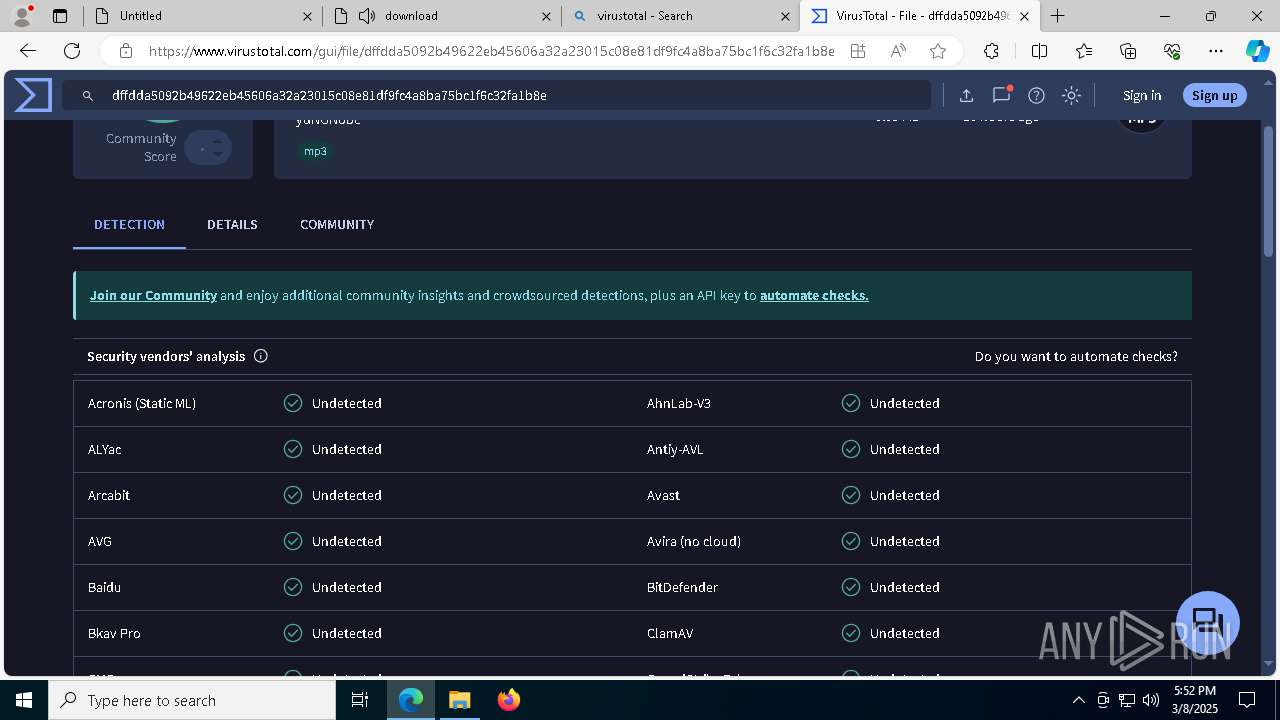Click the ALYac undetected checkmark icon
Image resolution: width=1280 pixels, height=720 pixels.
click(293, 449)
